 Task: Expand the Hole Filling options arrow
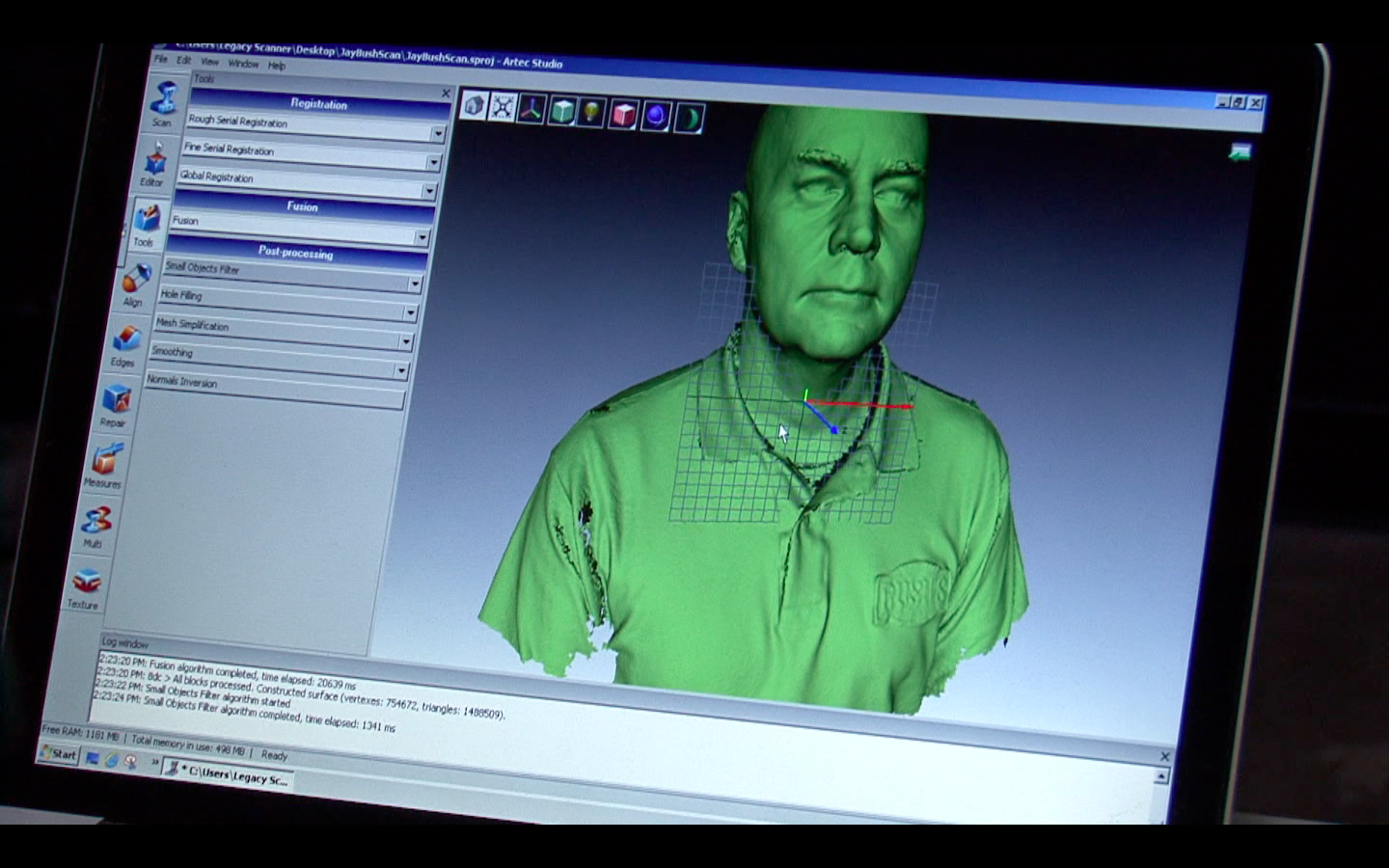[410, 312]
